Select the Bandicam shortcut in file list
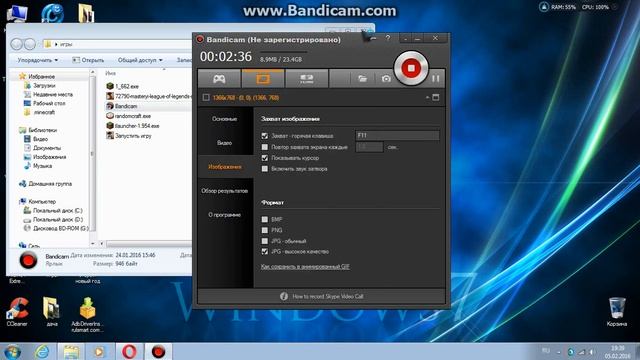The image size is (640, 360). click(126, 106)
